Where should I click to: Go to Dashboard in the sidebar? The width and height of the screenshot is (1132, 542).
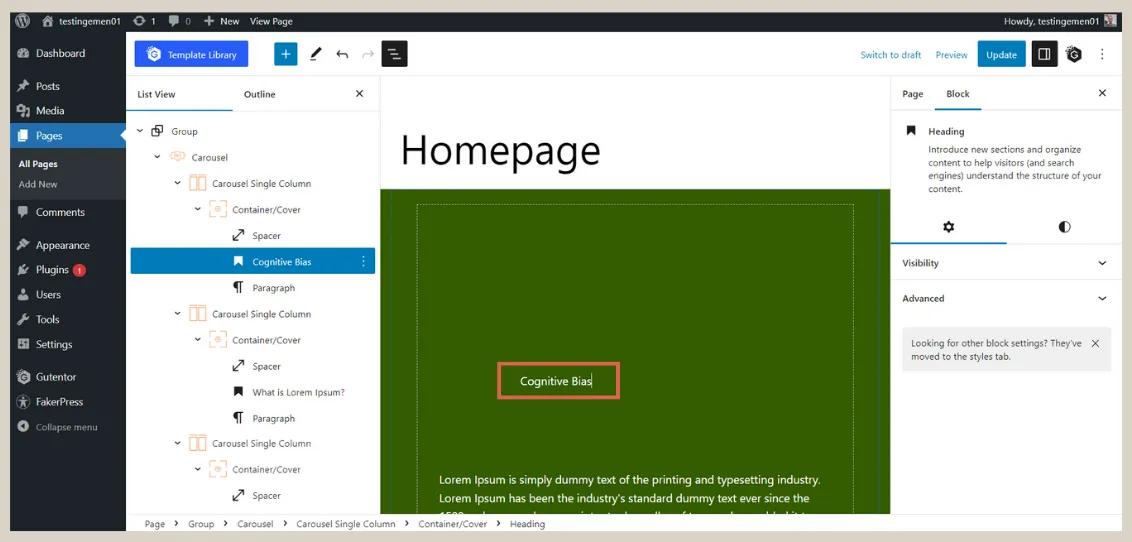coord(68,53)
